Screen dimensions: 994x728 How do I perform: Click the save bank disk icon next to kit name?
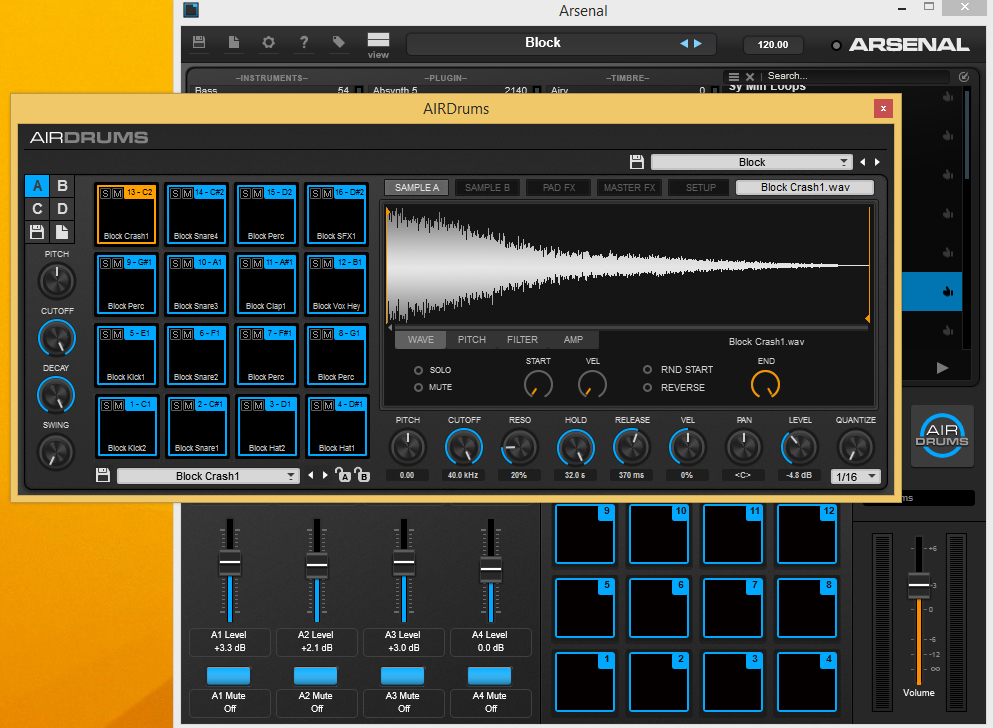pos(103,476)
